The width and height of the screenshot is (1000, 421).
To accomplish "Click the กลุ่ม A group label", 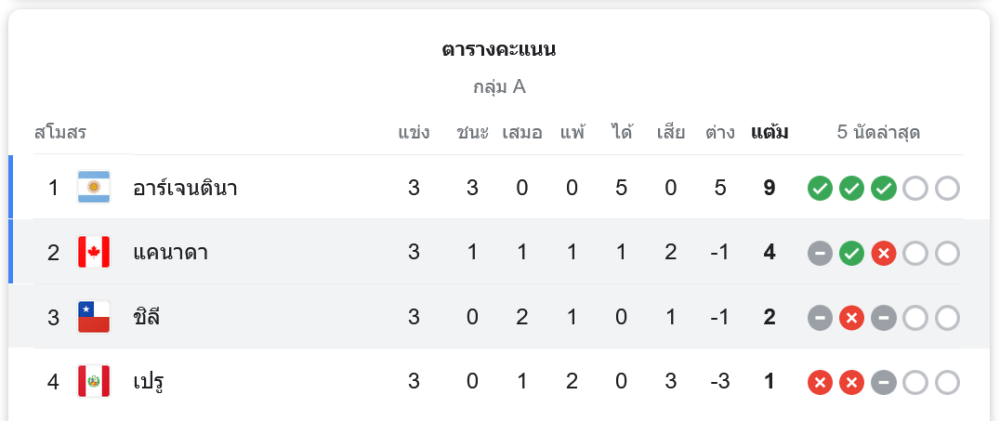I will coord(499,87).
